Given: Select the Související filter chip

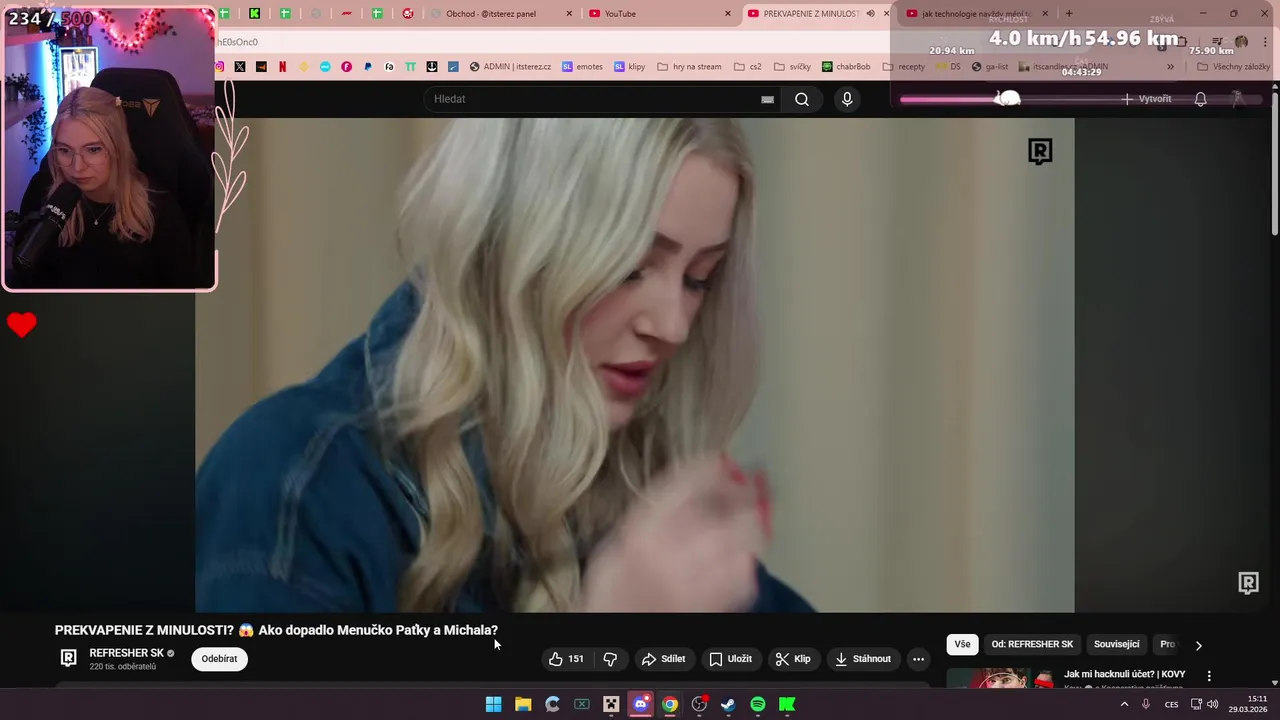Looking at the screenshot, I should click(x=1116, y=645).
